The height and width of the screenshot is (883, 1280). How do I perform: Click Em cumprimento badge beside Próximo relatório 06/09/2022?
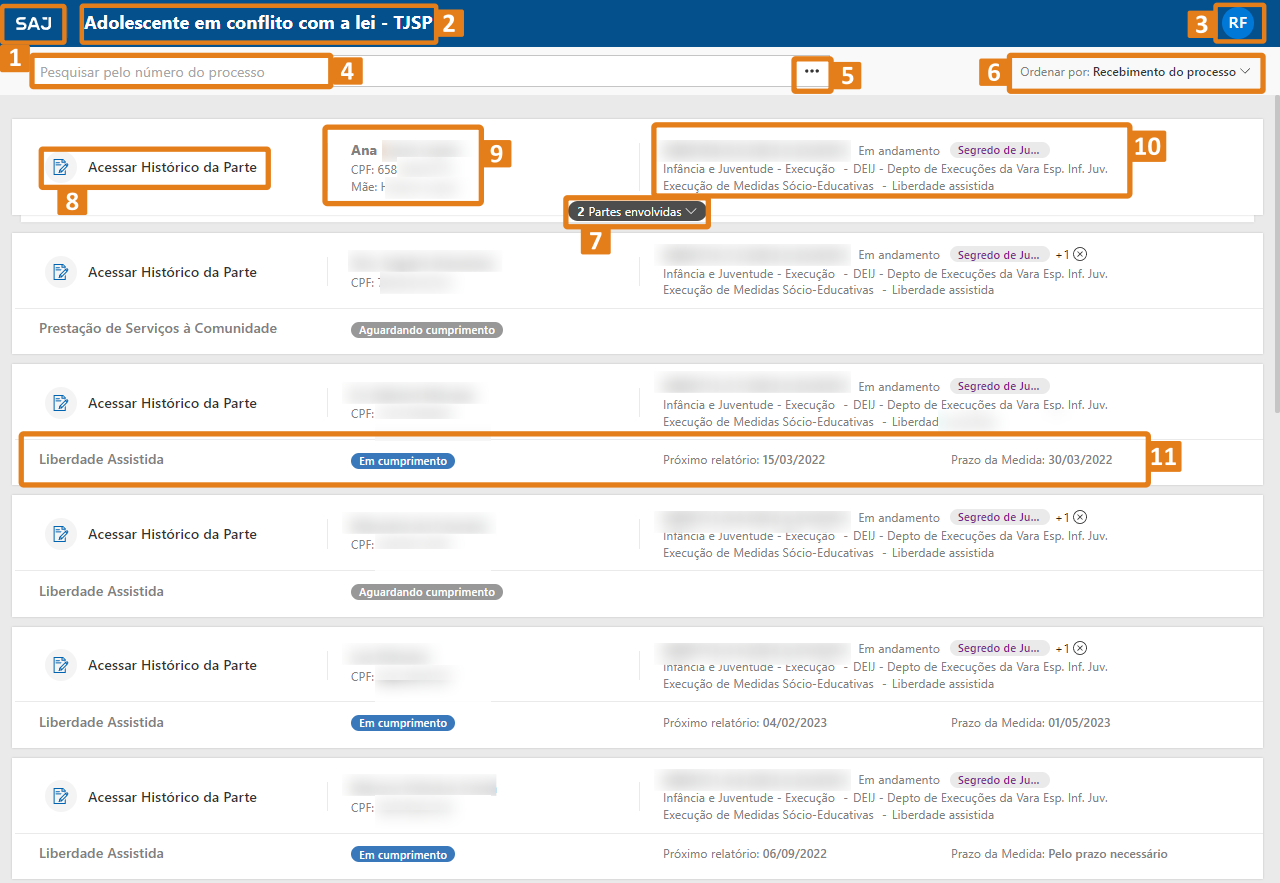tap(403, 855)
